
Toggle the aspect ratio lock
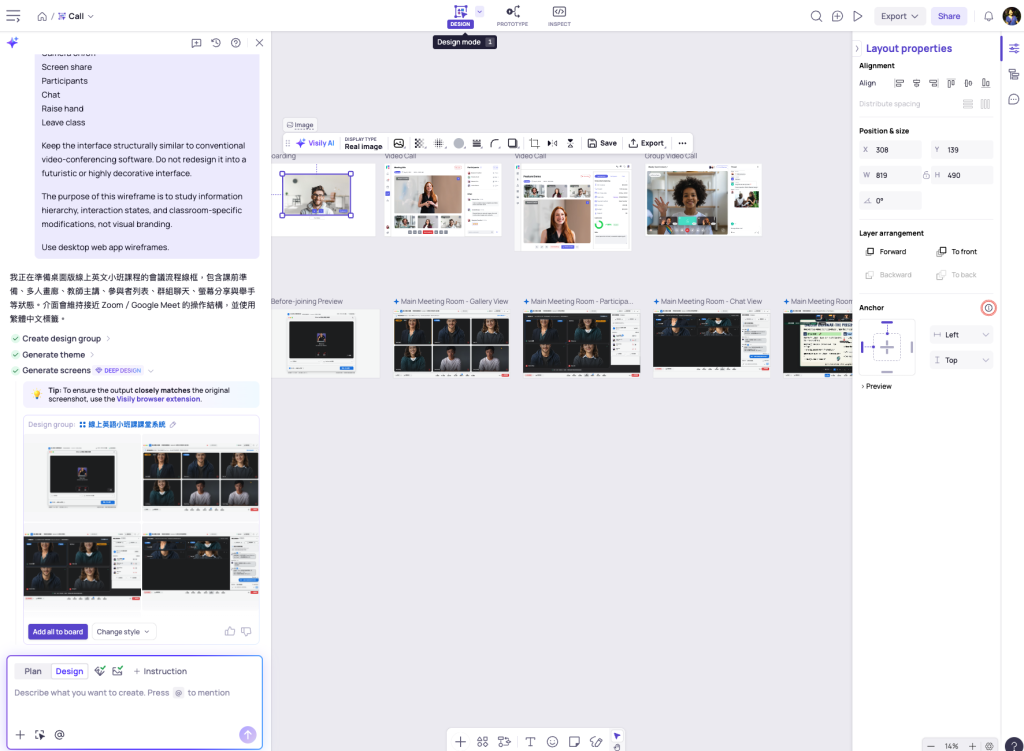926,175
